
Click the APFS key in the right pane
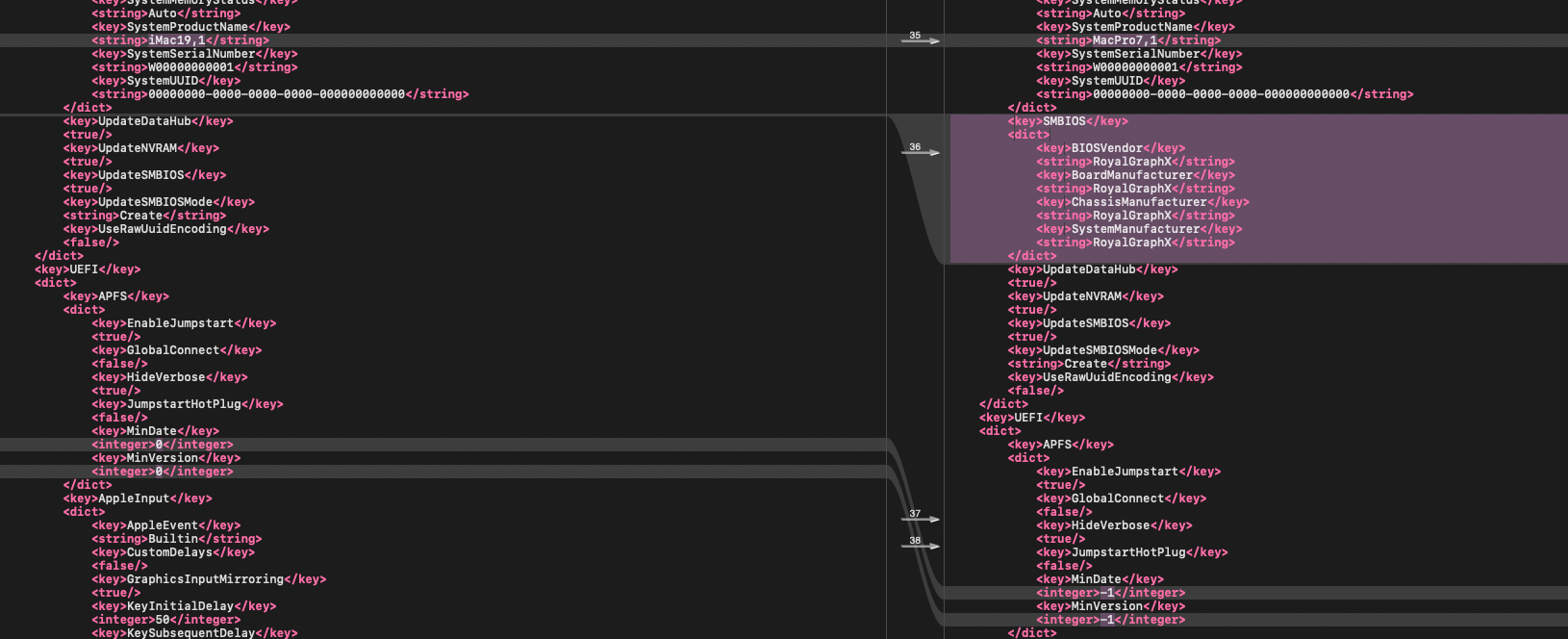[x=1061, y=445]
